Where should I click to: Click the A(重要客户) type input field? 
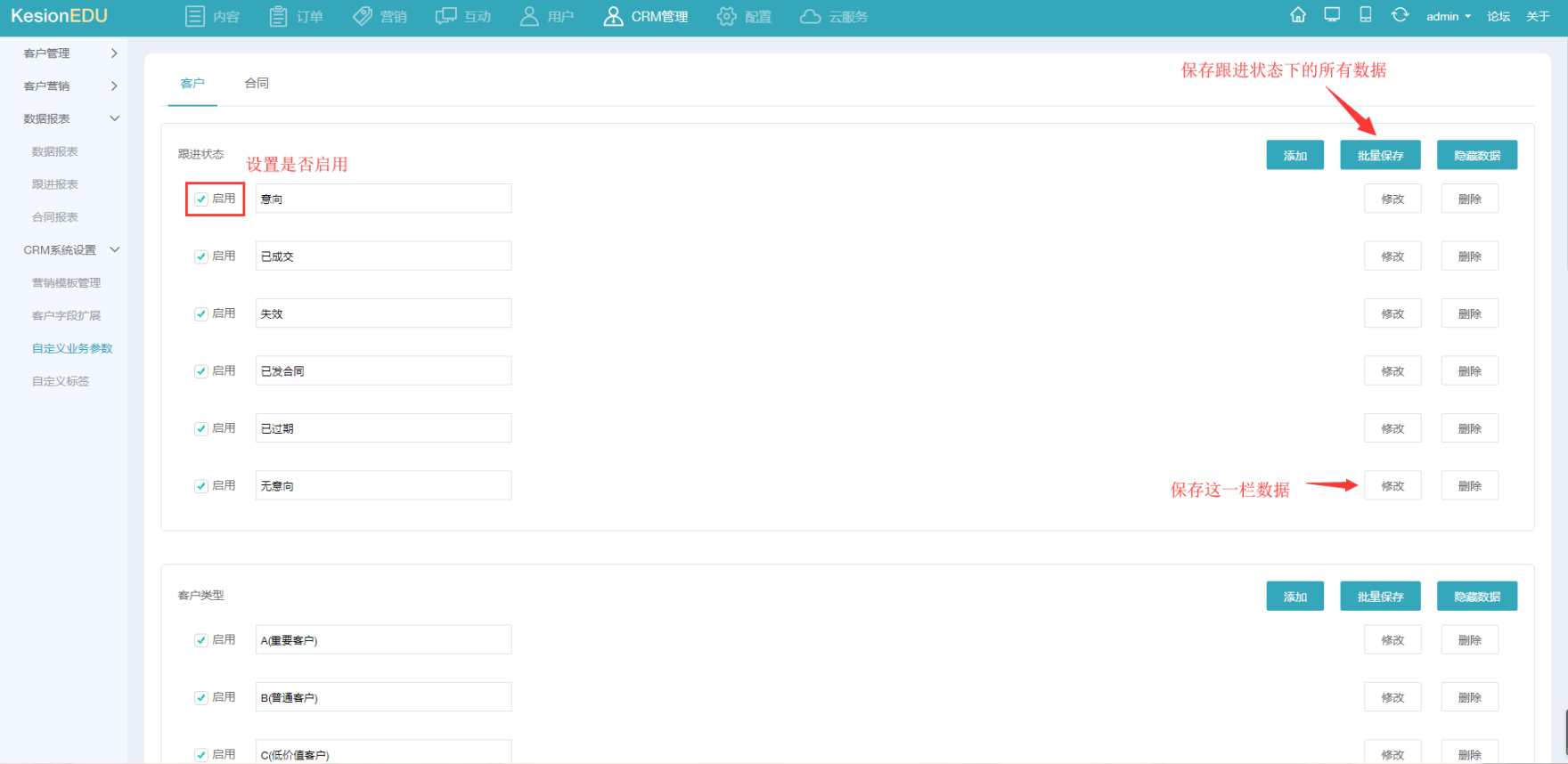point(384,639)
